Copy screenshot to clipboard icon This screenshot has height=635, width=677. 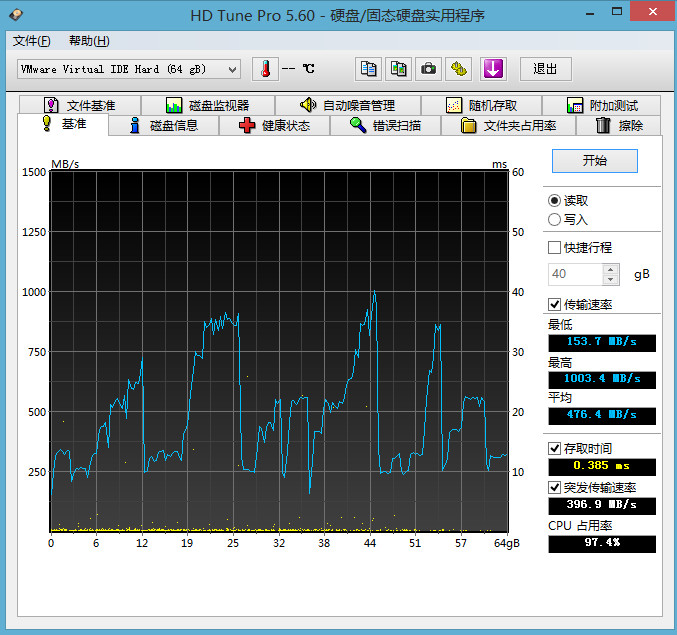pyautogui.click(x=398, y=69)
